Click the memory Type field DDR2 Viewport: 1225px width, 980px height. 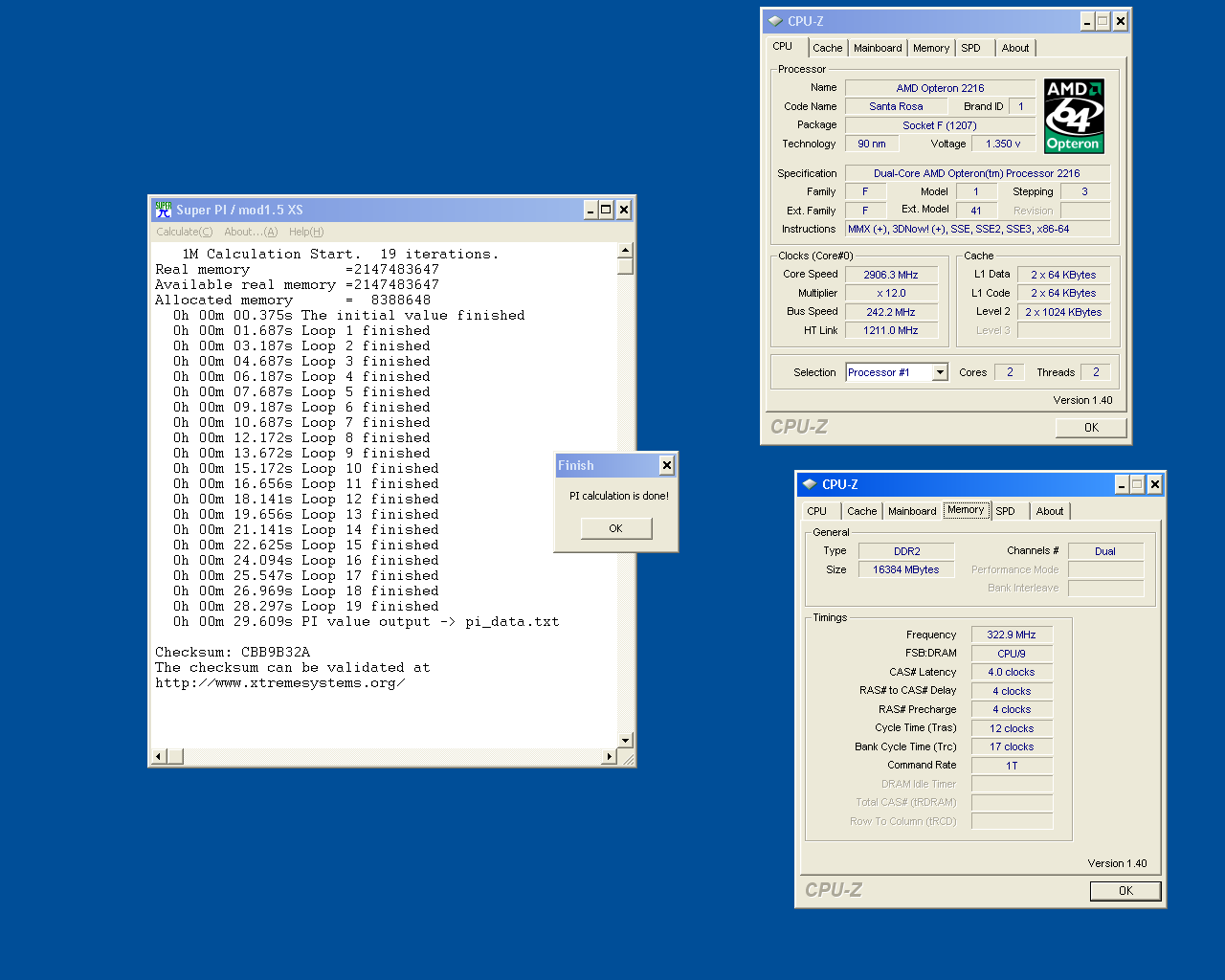[906, 551]
